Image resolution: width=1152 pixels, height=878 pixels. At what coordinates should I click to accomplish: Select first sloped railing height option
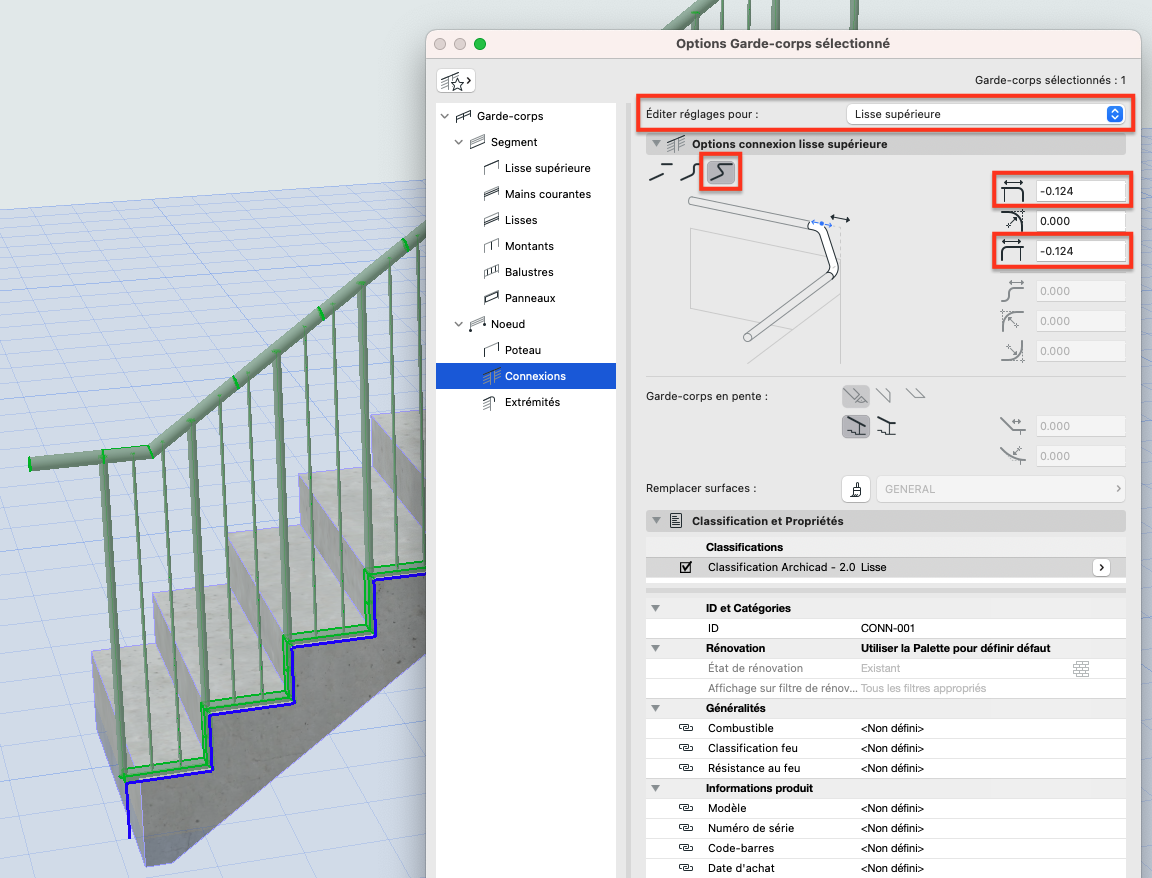click(855, 426)
